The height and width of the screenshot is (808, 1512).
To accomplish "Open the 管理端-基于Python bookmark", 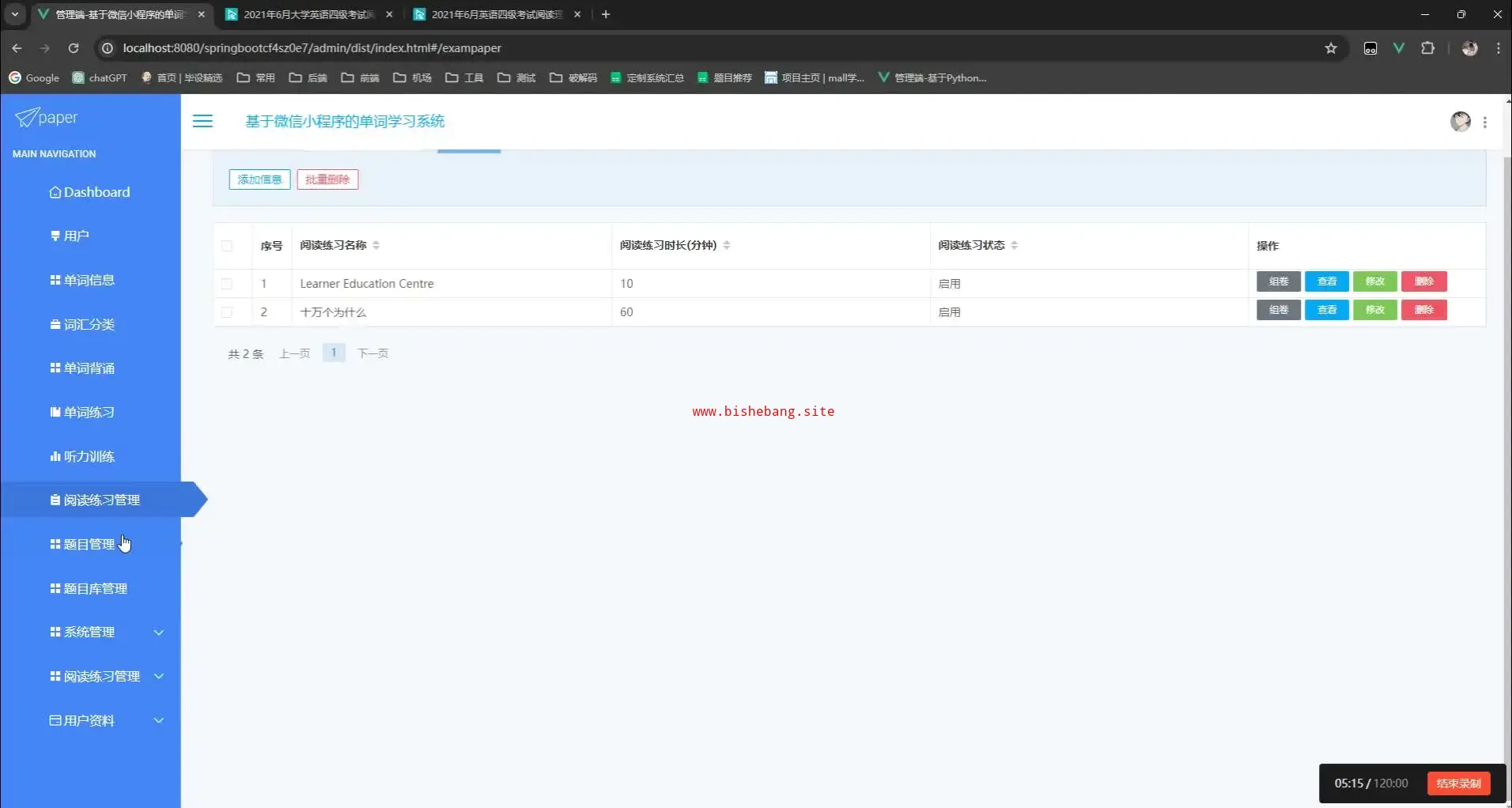I will click(932, 77).
